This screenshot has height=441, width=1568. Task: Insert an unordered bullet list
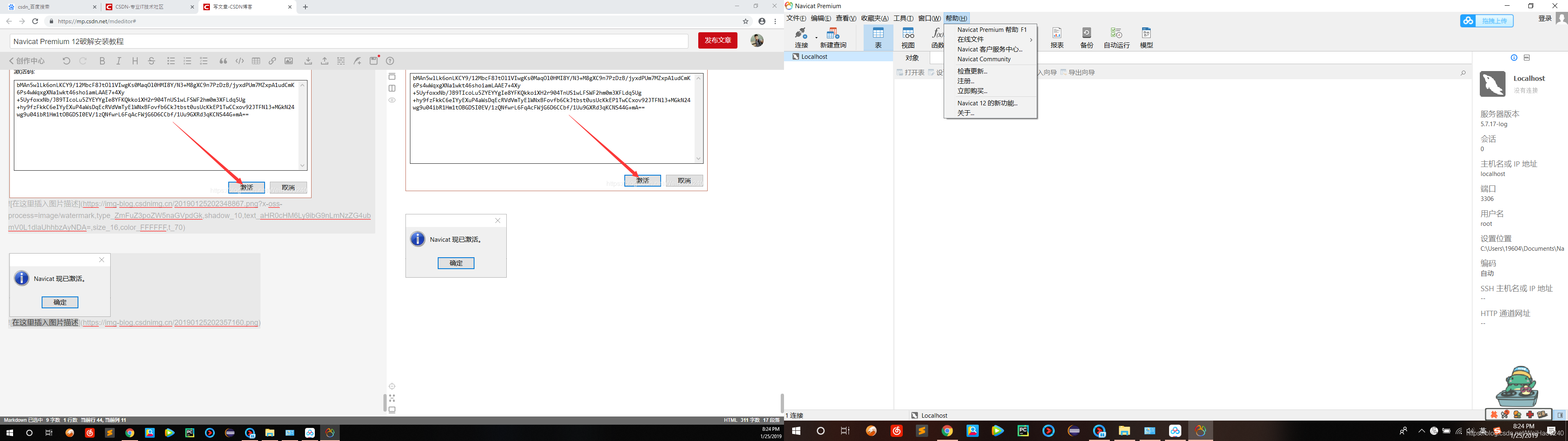pyautogui.click(x=171, y=61)
